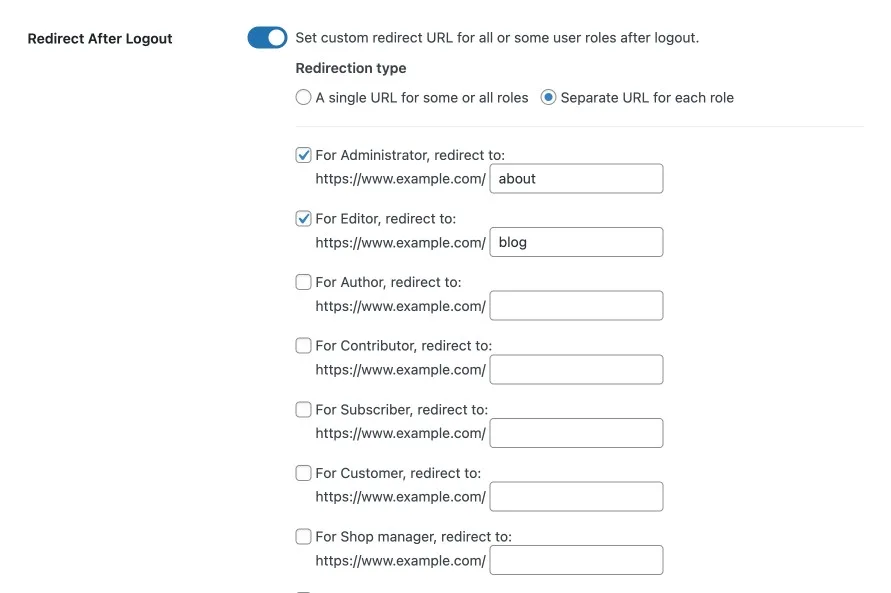Viewport: 891px width, 593px height.
Task: Focus the Shop manager redirect URL field
Action: click(x=576, y=560)
